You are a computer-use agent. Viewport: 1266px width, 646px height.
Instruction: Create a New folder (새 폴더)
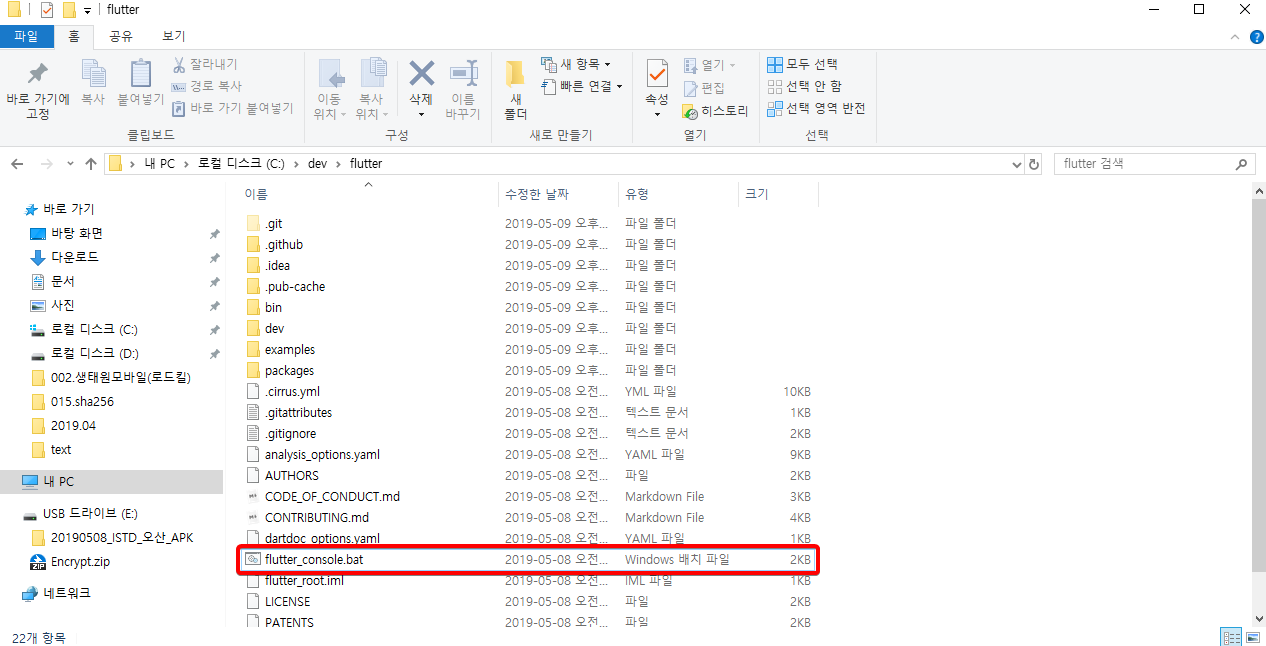pyautogui.click(x=515, y=90)
